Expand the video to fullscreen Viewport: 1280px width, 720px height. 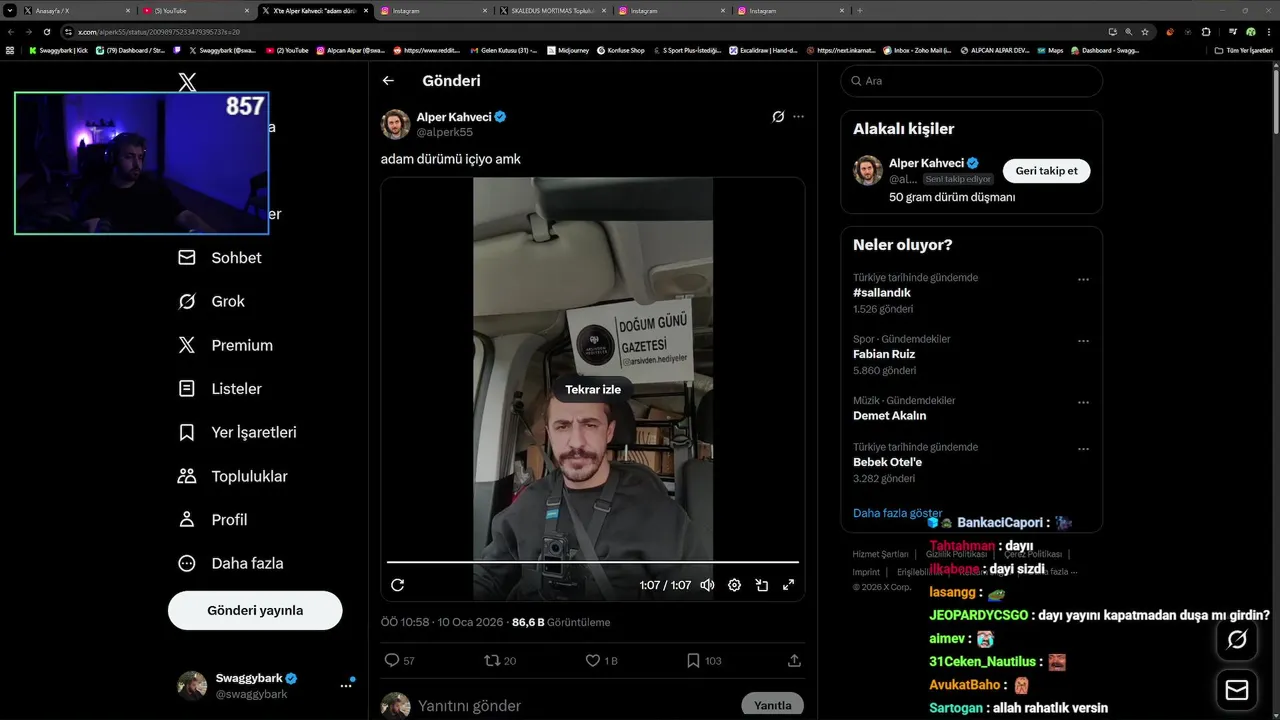[x=788, y=585]
